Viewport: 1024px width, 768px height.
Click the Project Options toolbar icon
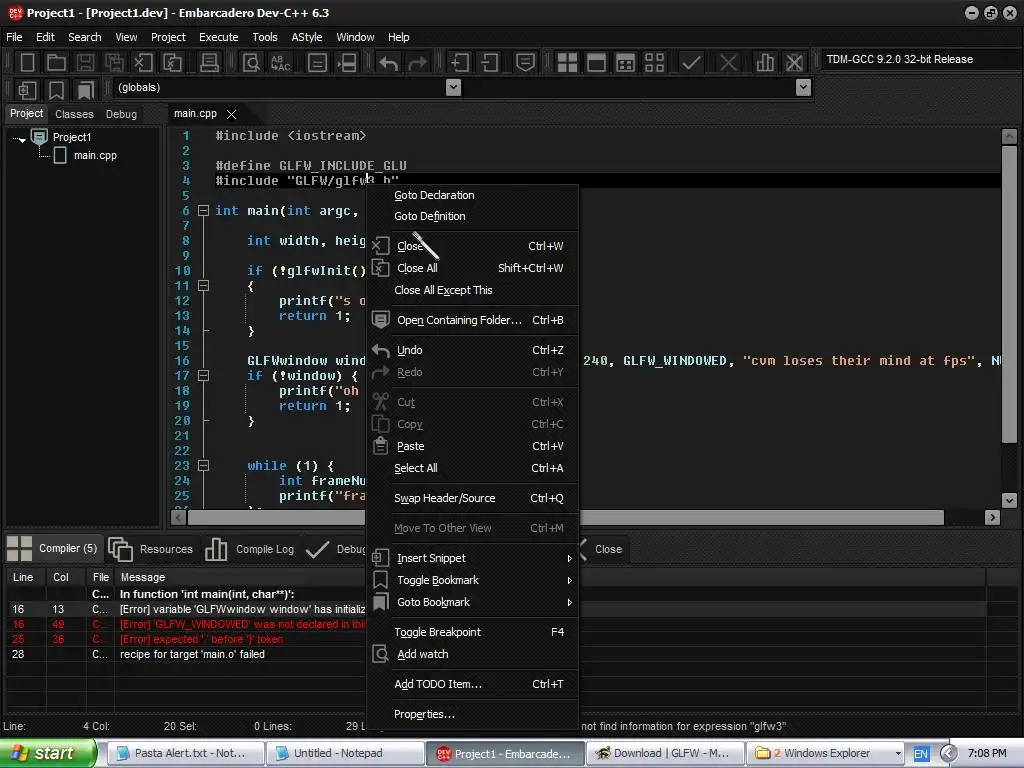526,63
